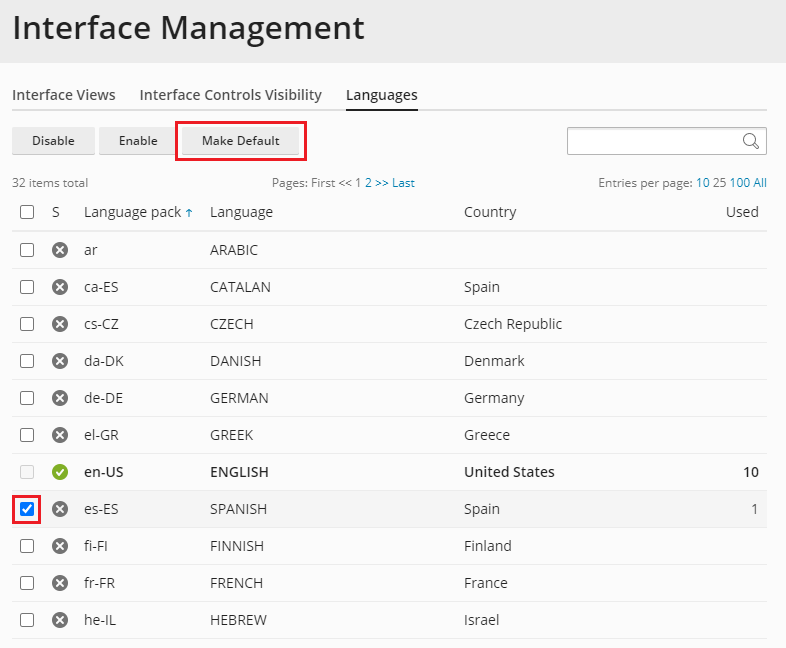Viewport: 786px width, 648px height.
Task: Click the Disable button
Action: (x=53, y=141)
